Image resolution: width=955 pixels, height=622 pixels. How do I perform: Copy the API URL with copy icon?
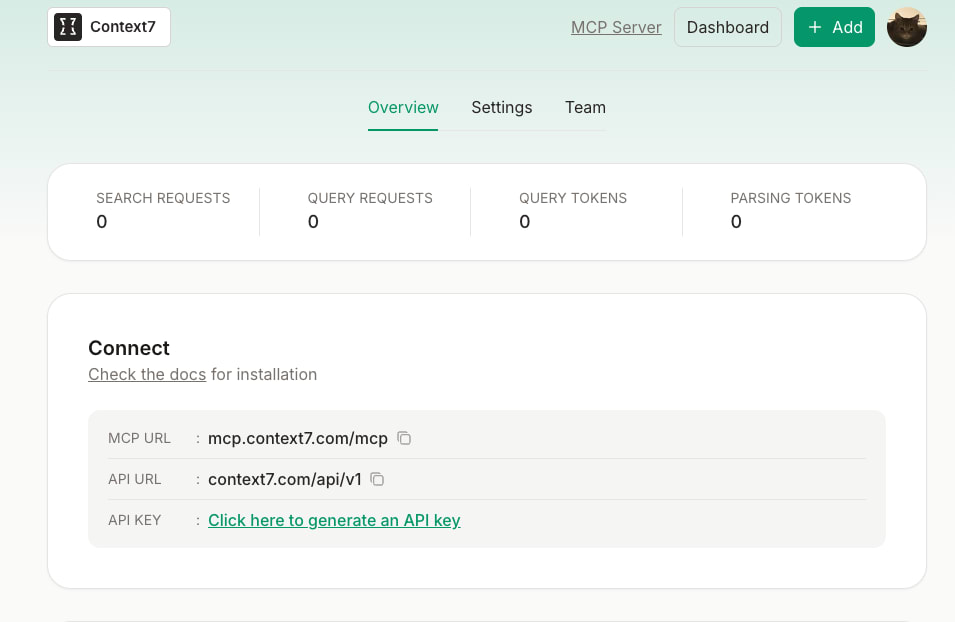click(x=377, y=479)
